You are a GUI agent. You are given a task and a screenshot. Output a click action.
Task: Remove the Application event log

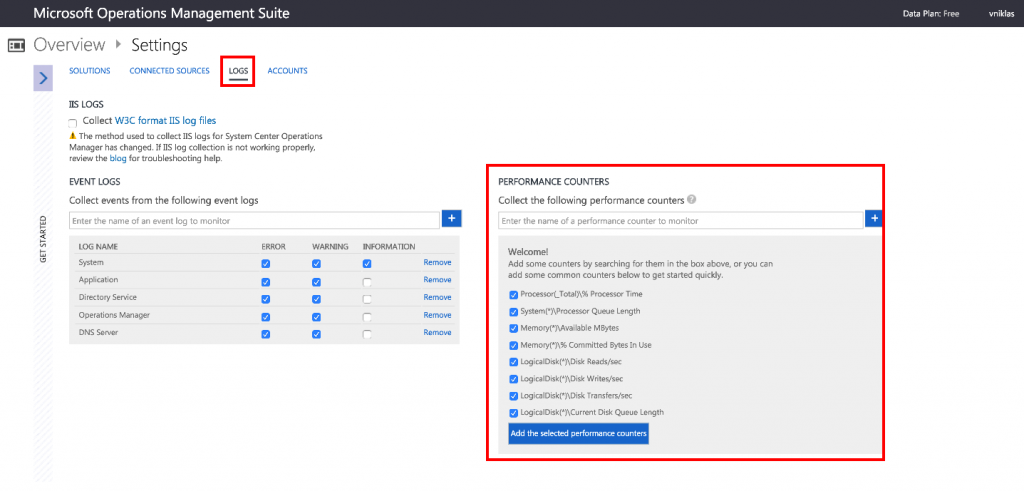coord(437,279)
